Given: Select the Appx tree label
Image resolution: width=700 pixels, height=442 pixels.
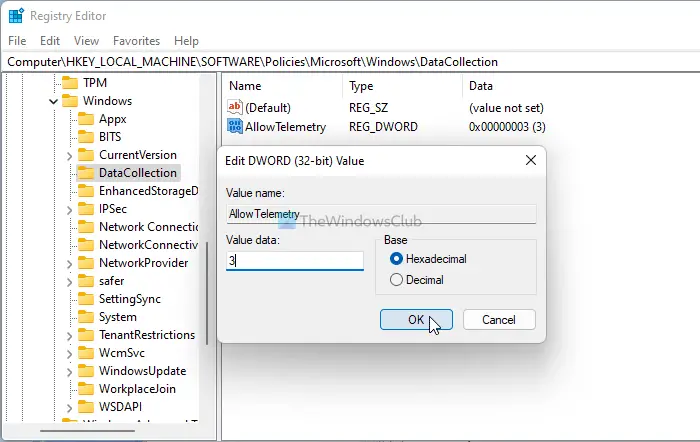Looking at the screenshot, I should click(112, 119).
